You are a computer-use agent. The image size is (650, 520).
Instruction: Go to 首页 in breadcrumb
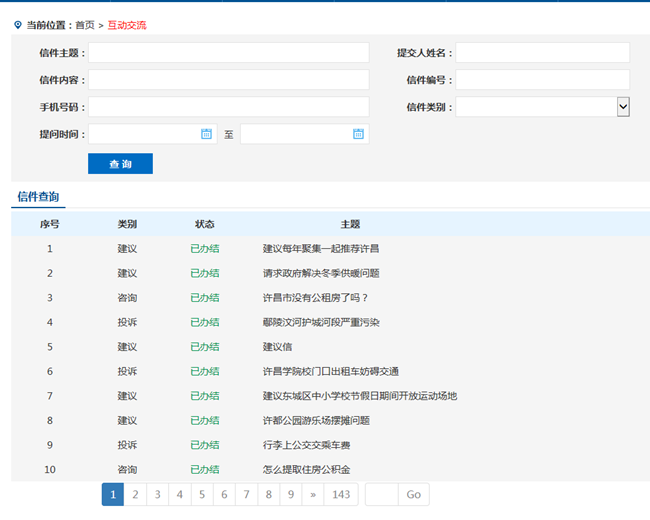tap(85, 24)
